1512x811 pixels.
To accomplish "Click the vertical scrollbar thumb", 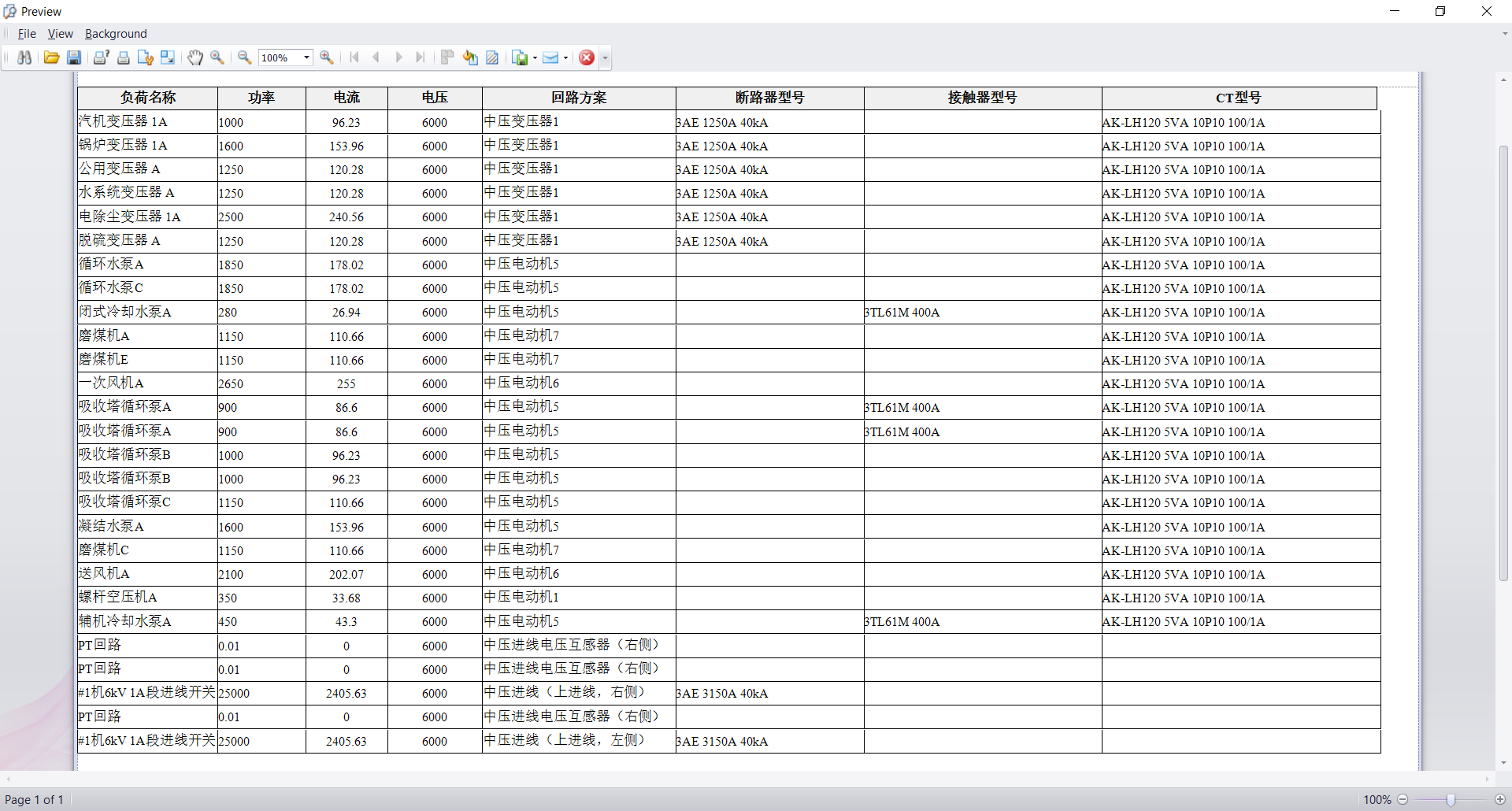I will click(1503, 362).
